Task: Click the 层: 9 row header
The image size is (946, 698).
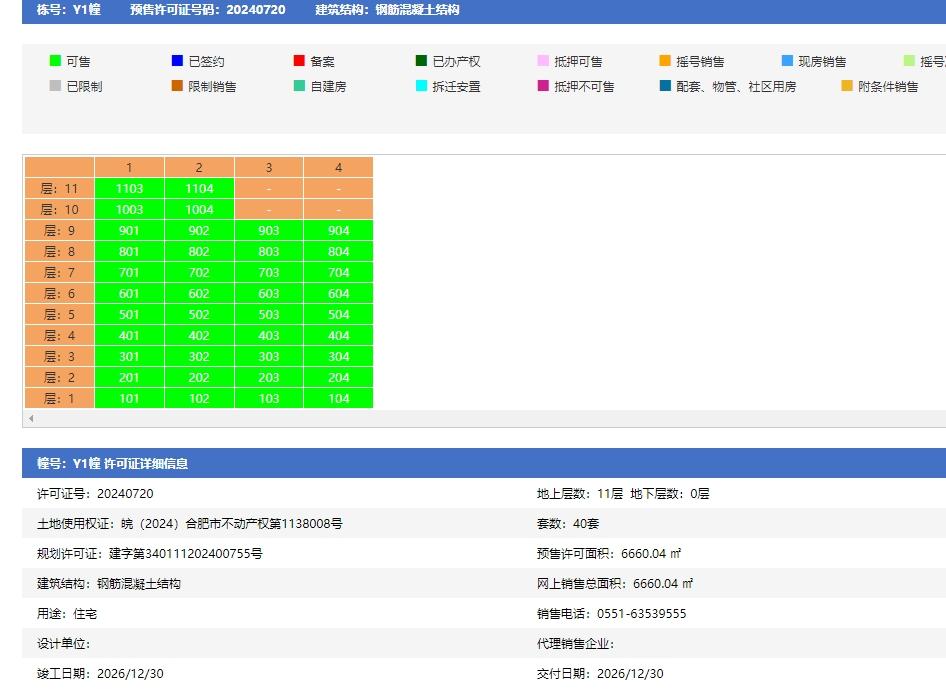Action: pyautogui.click(x=59, y=230)
